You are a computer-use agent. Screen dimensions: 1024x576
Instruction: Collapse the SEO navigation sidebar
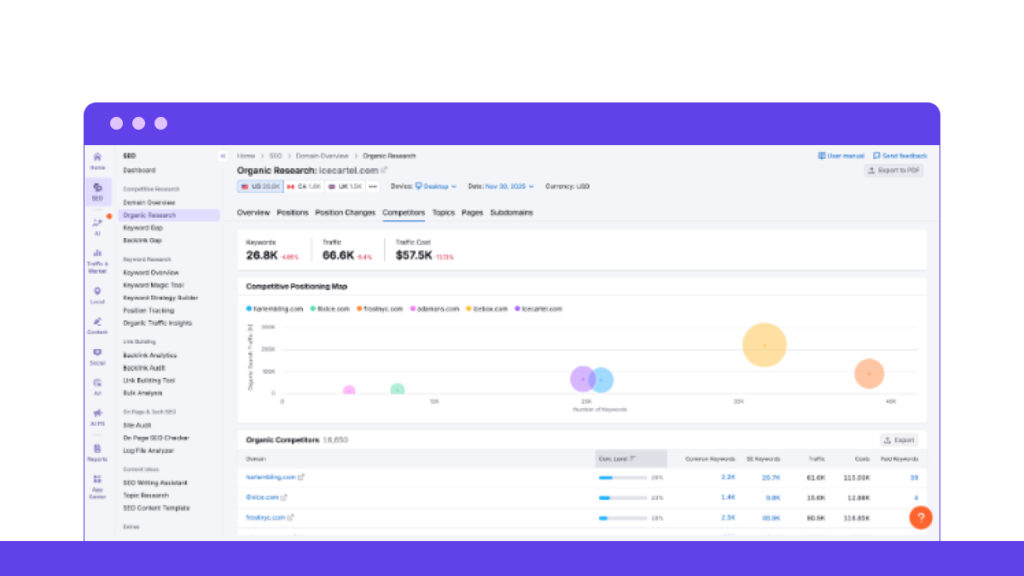click(222, 156)
